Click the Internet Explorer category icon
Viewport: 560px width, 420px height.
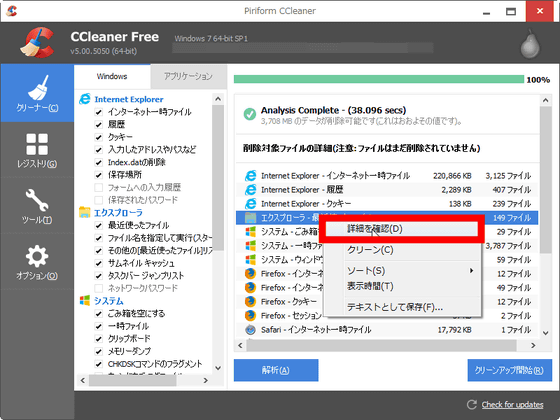coord(85,99)
